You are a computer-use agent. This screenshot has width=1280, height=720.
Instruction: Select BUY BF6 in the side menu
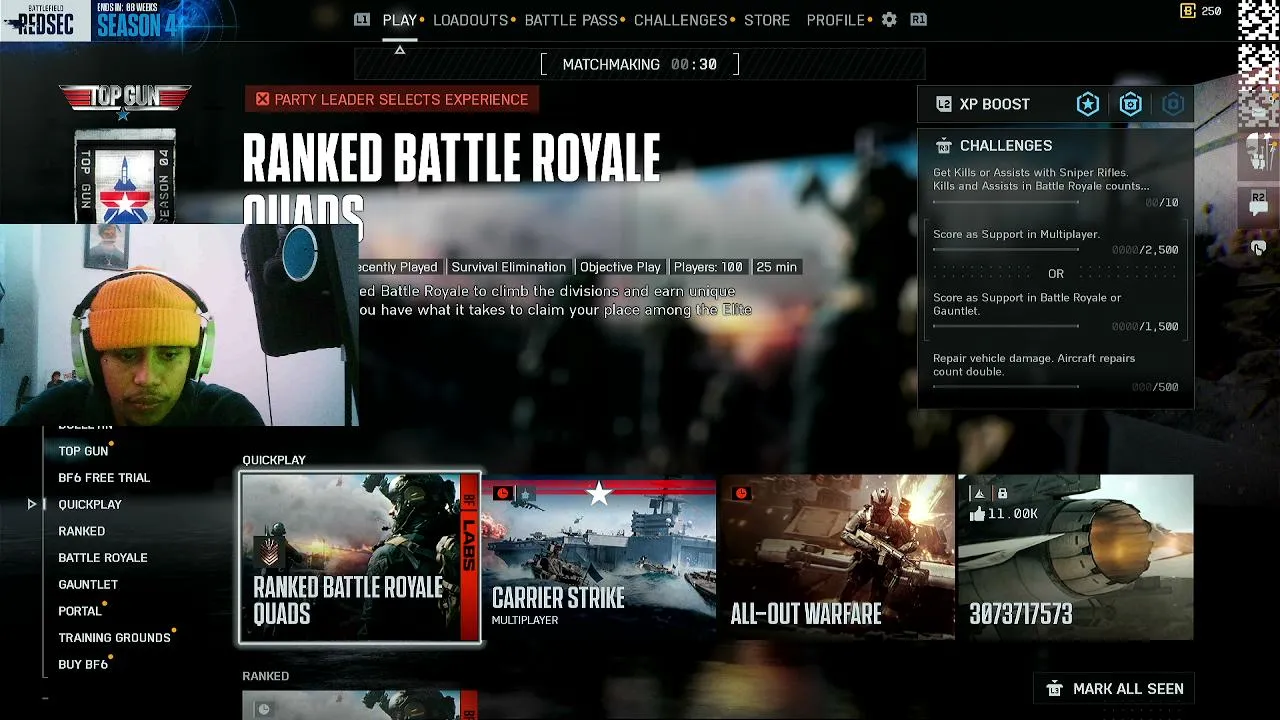[83, 664]
